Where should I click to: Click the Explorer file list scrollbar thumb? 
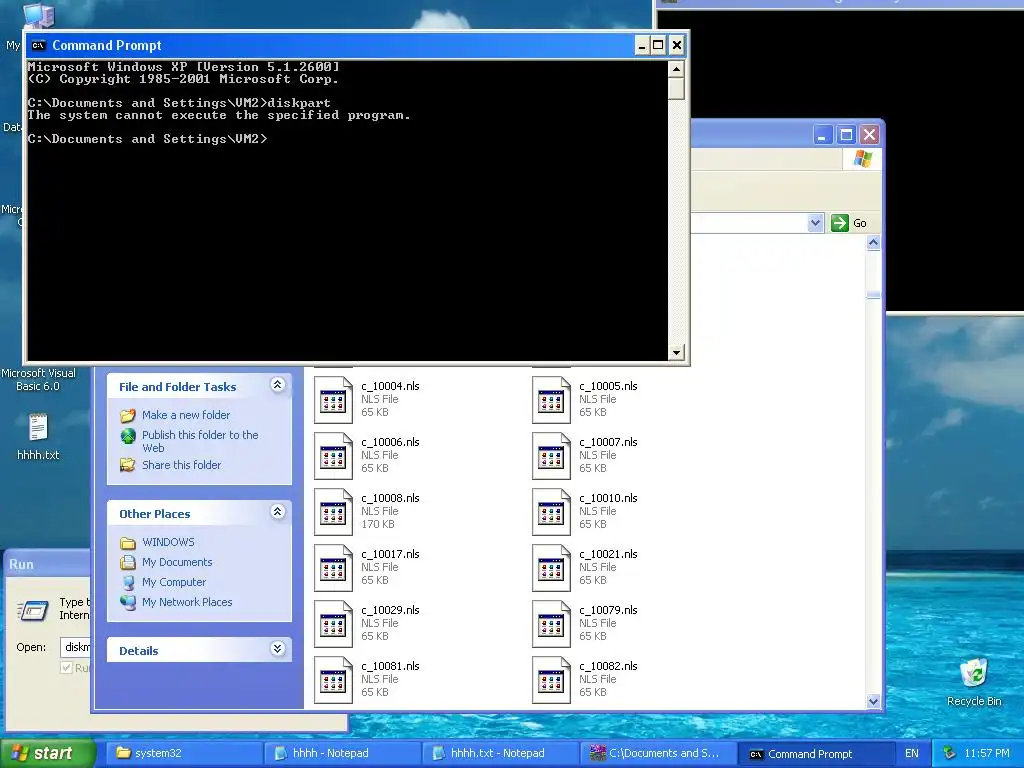tap(874, 295)
